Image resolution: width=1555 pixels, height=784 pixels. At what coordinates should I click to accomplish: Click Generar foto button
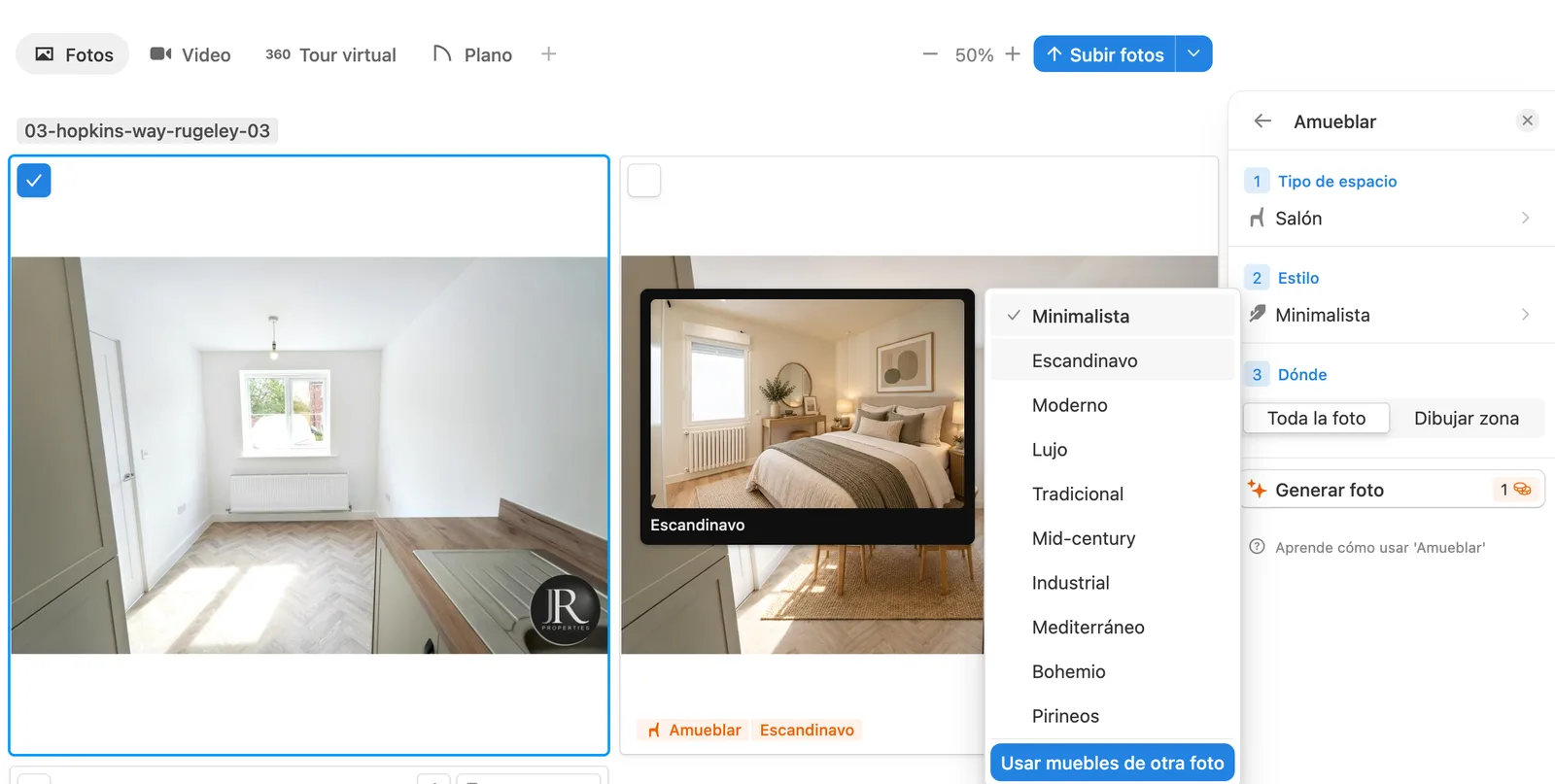click(x=1394, y=490)
